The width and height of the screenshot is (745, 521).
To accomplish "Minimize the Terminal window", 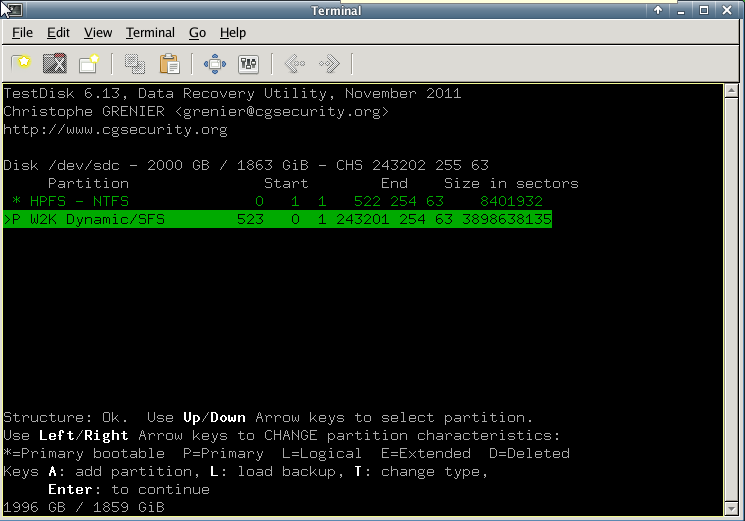I will [x=681, y=10].
